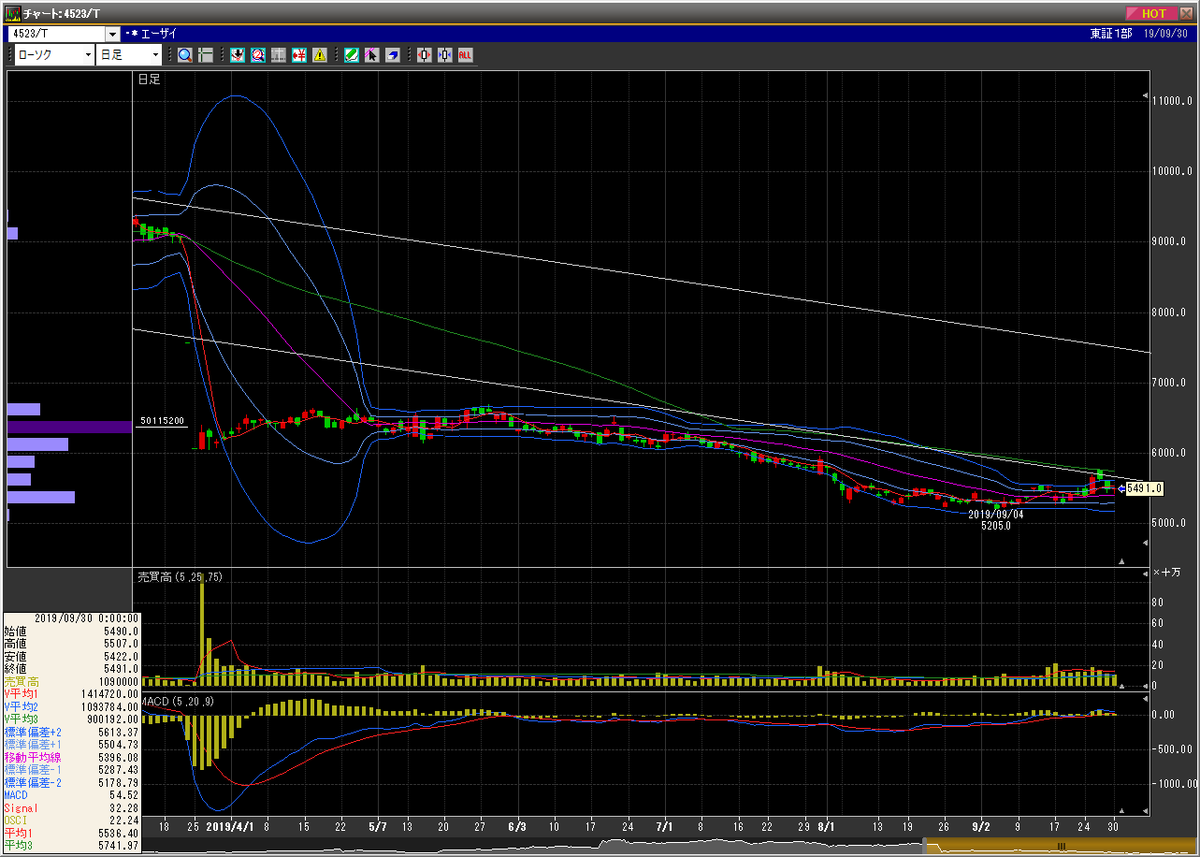Click the 50115200 volume profile label
The width and height of the screenshot is (1200, 857).
tap(161, 421)
